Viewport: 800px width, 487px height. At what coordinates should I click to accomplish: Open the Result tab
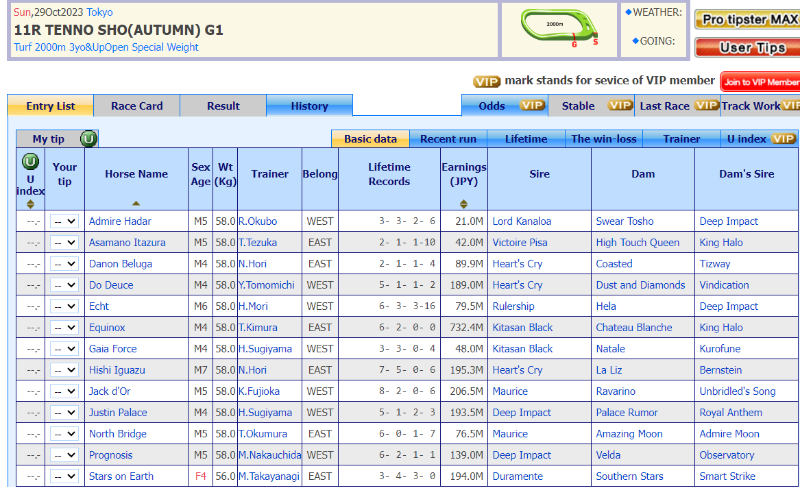coord(223,106)
